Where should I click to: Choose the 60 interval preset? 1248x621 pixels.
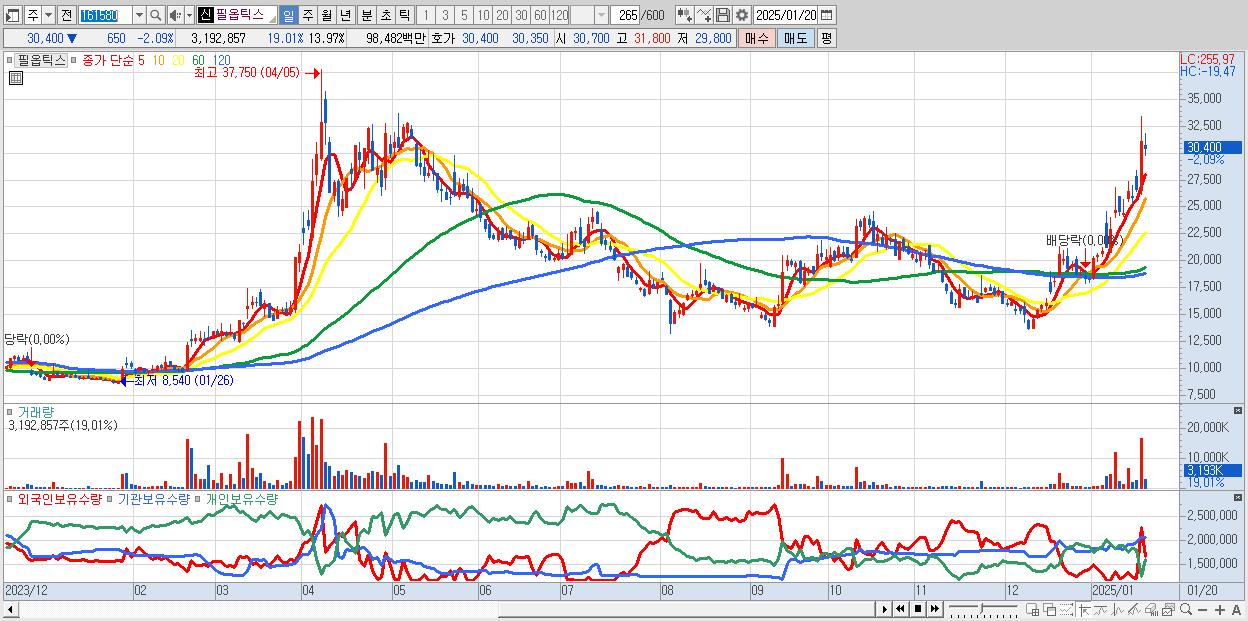point(540,15)
